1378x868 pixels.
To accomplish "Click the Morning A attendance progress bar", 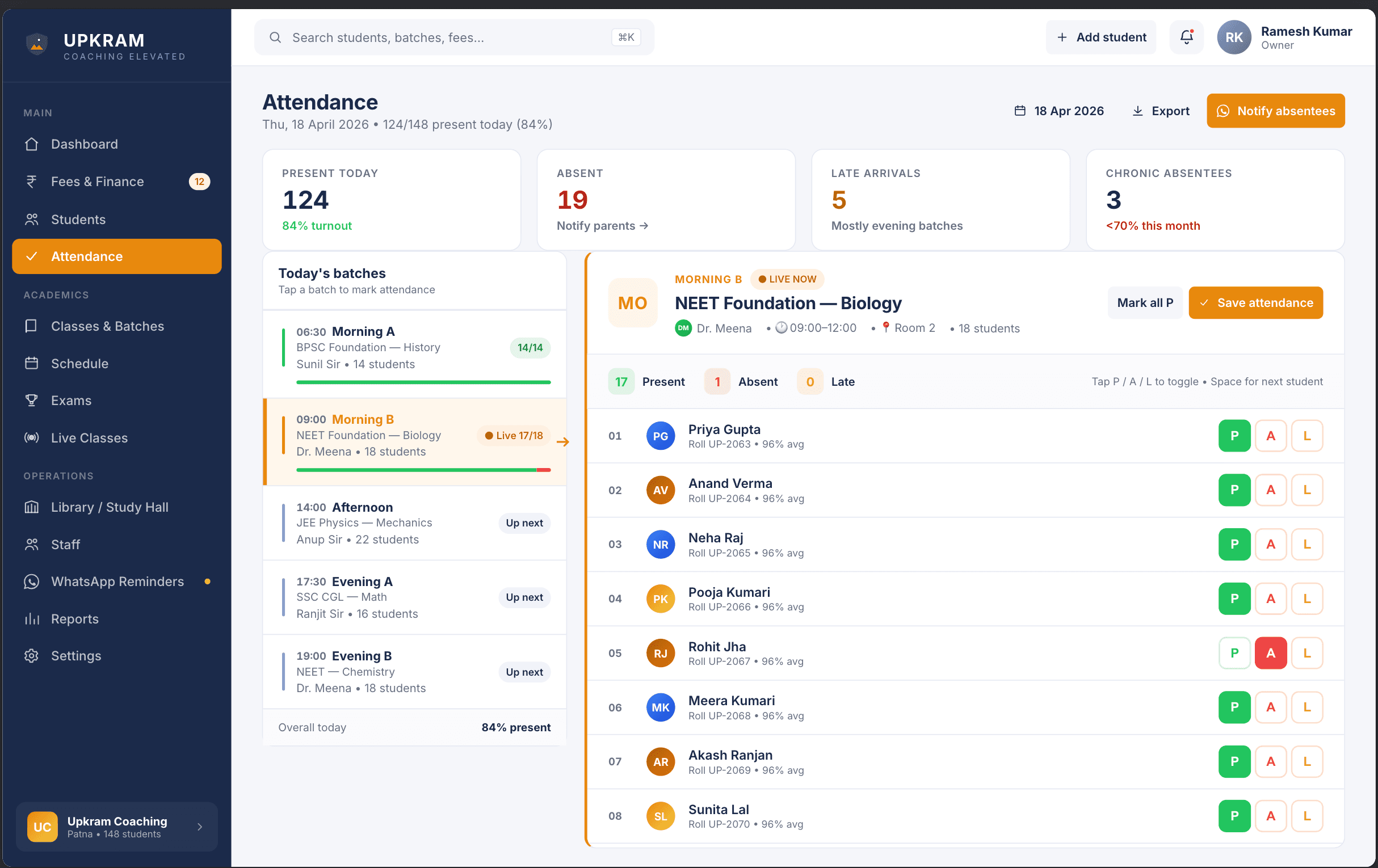I will (x=423, y=381).
